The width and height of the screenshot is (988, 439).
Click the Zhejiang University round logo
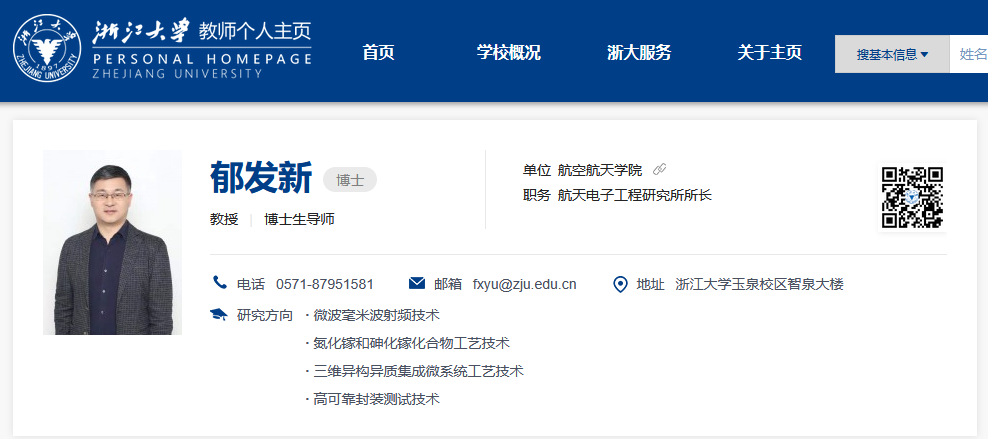tap(47, 48)
